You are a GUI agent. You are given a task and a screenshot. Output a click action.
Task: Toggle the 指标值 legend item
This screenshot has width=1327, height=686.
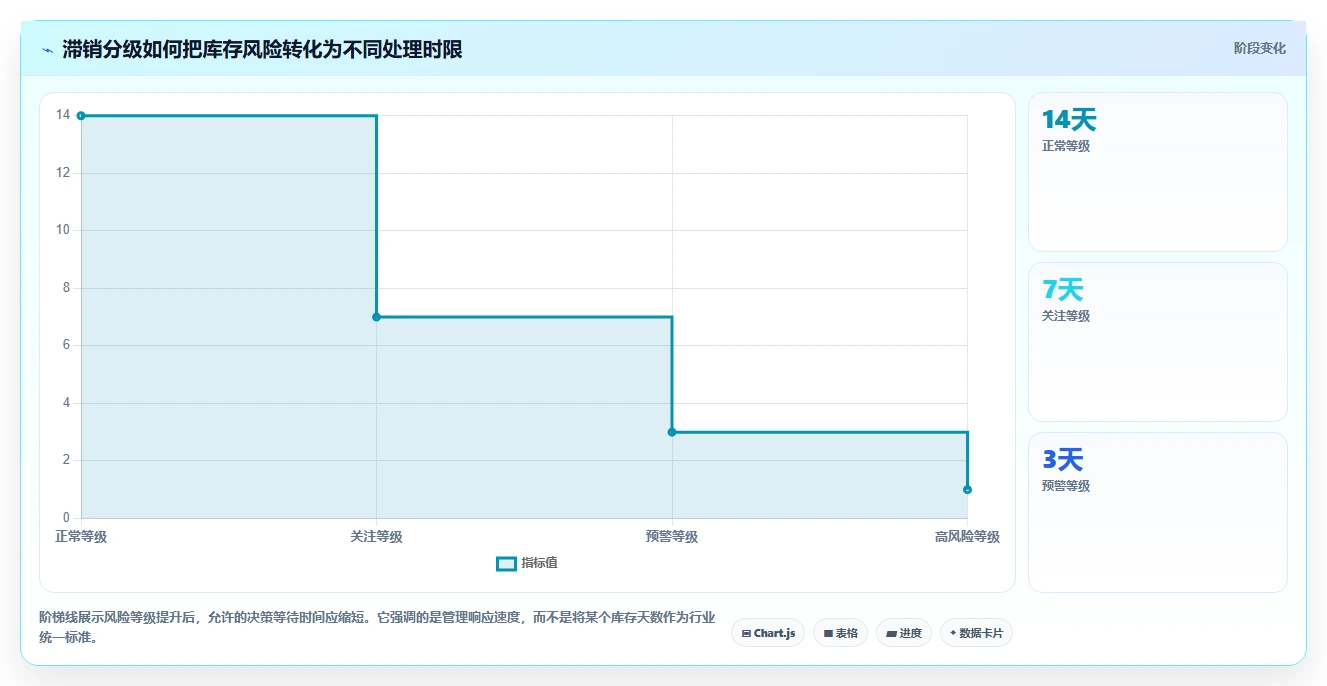(527, 563)
